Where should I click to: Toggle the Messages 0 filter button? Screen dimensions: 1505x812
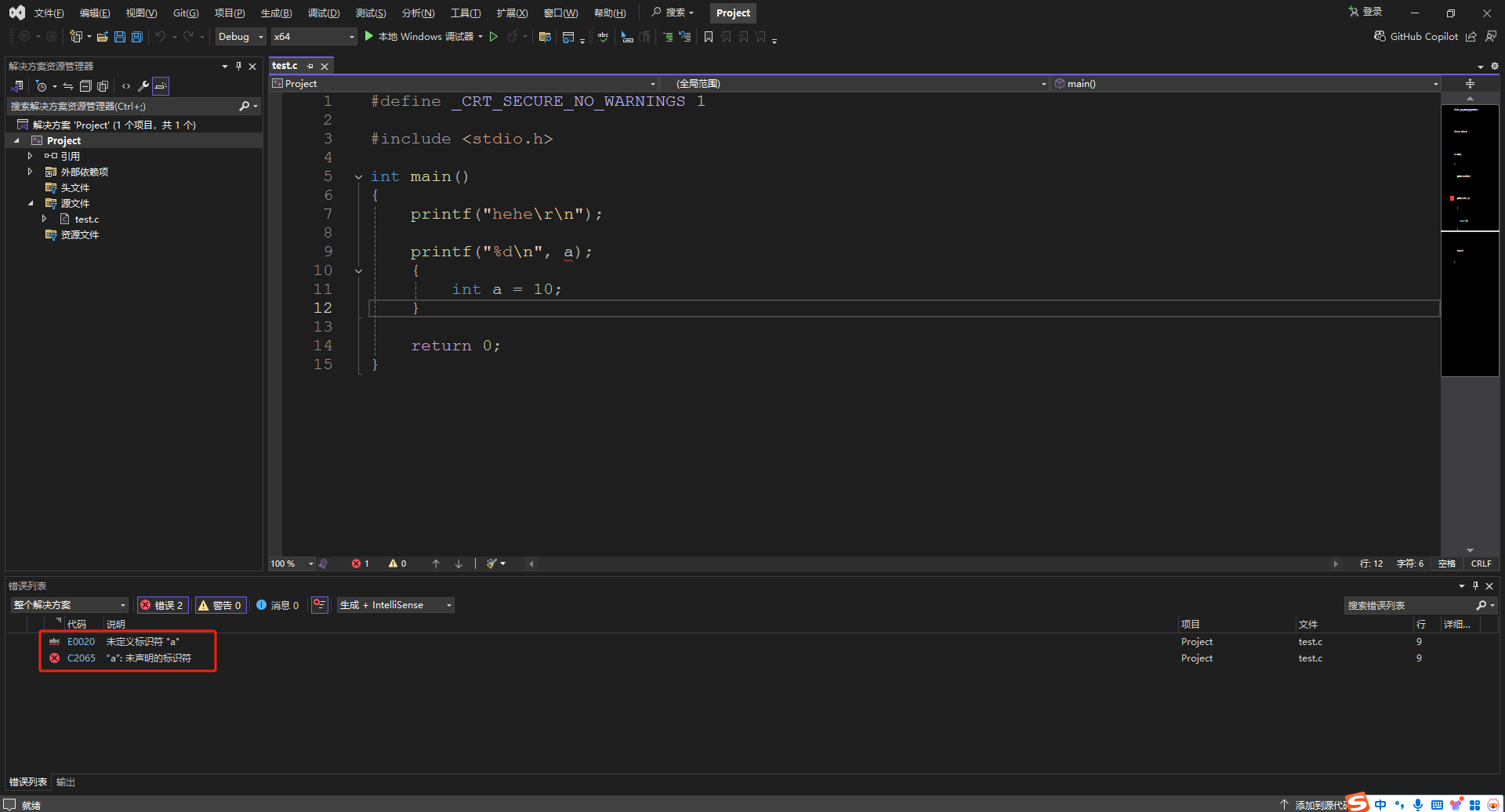277,605
